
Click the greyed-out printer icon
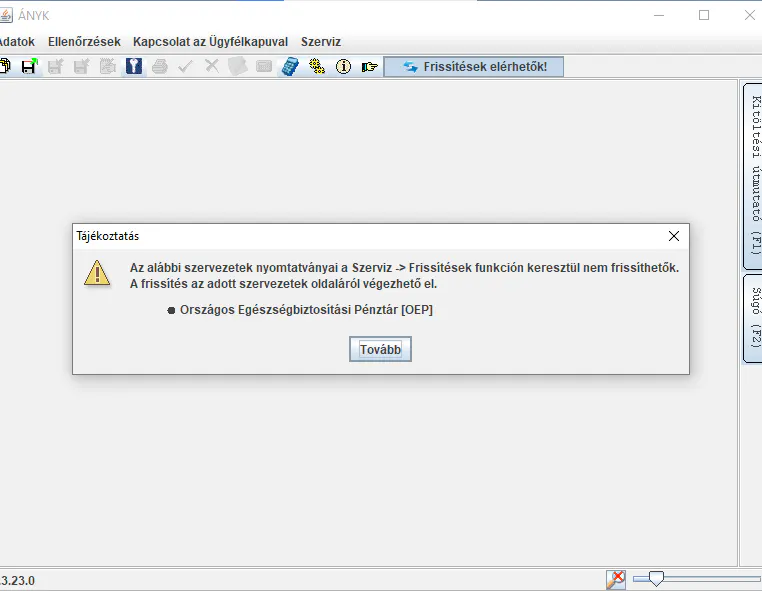(x=159, y=66)
